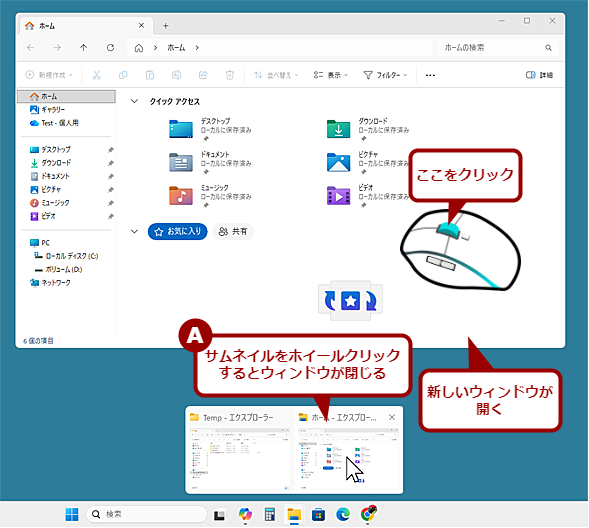Open the ミュージック folder in Quick Access

[210, 196]
